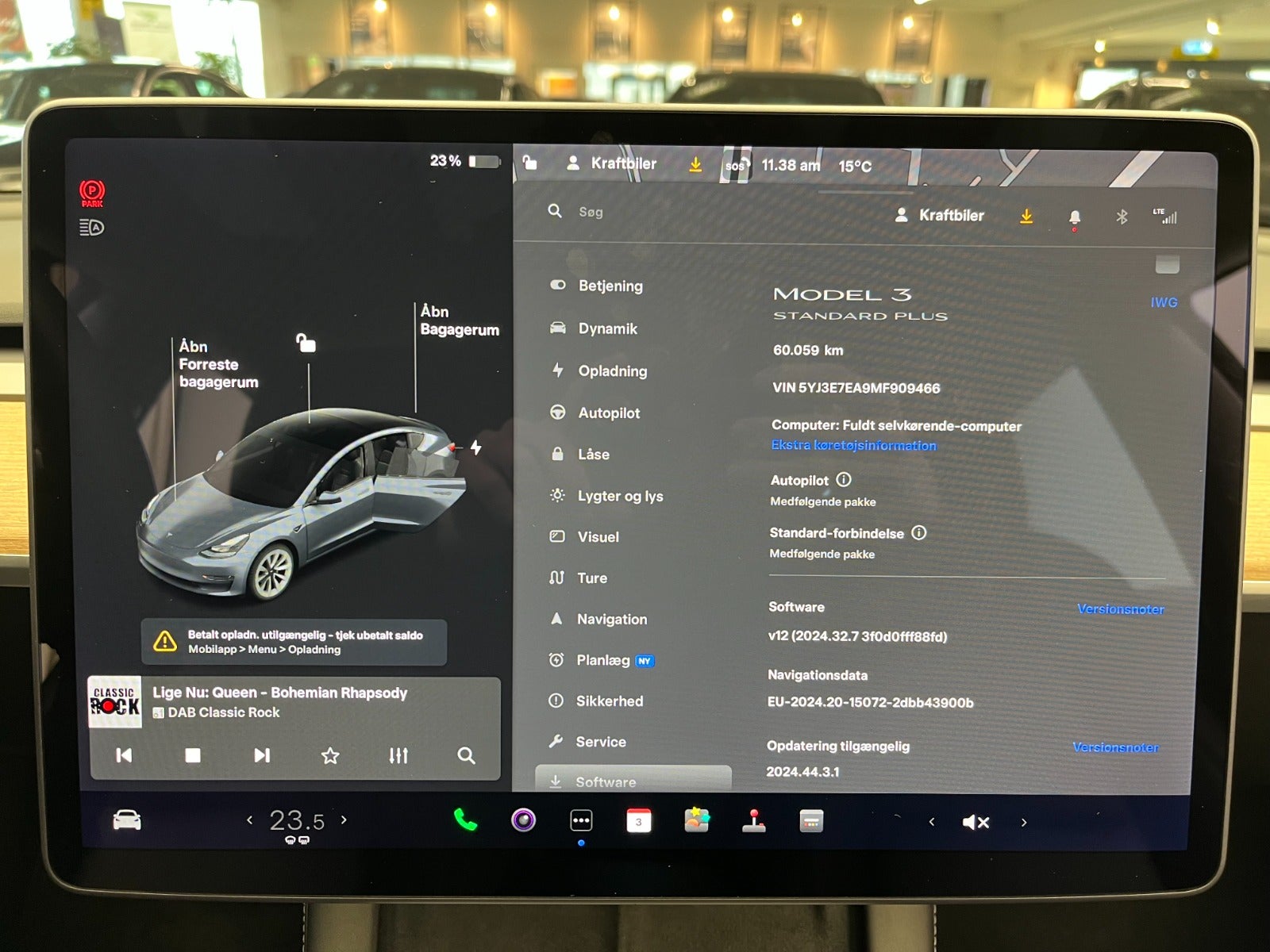Tap Kraftbiler profile in top status bar
1270x952 pixels.
(611, 163)
